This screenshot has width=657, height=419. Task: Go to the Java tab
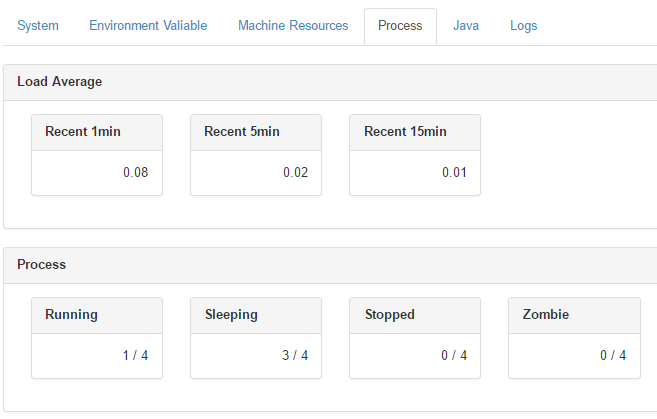pos(466,26)
